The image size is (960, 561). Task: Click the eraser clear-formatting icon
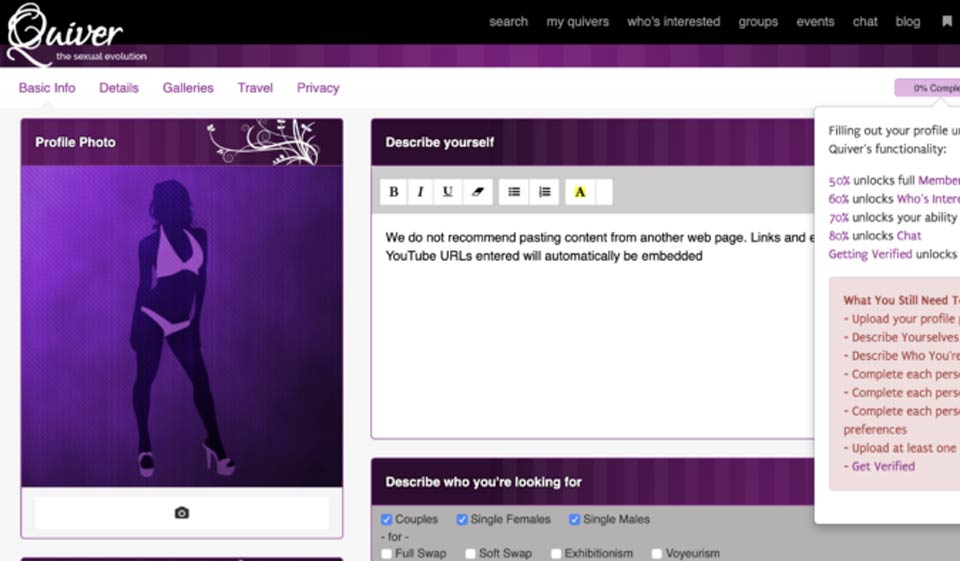click(477, 192)
